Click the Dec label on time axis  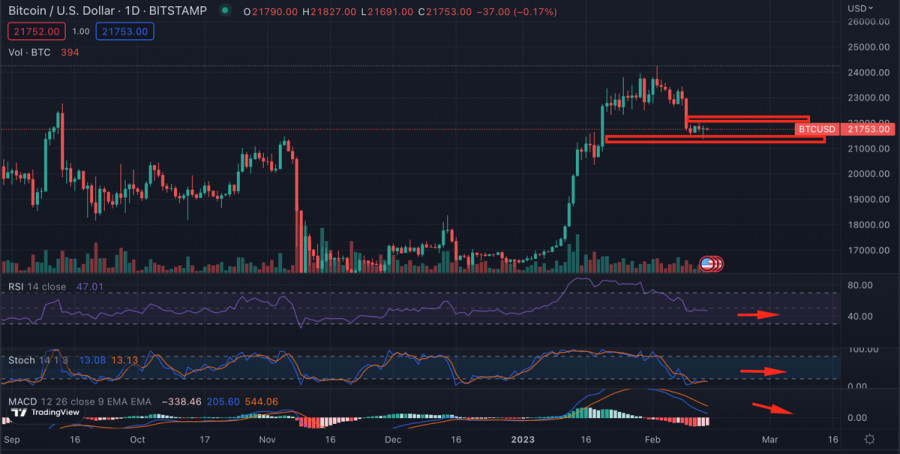tap(393, 440)
